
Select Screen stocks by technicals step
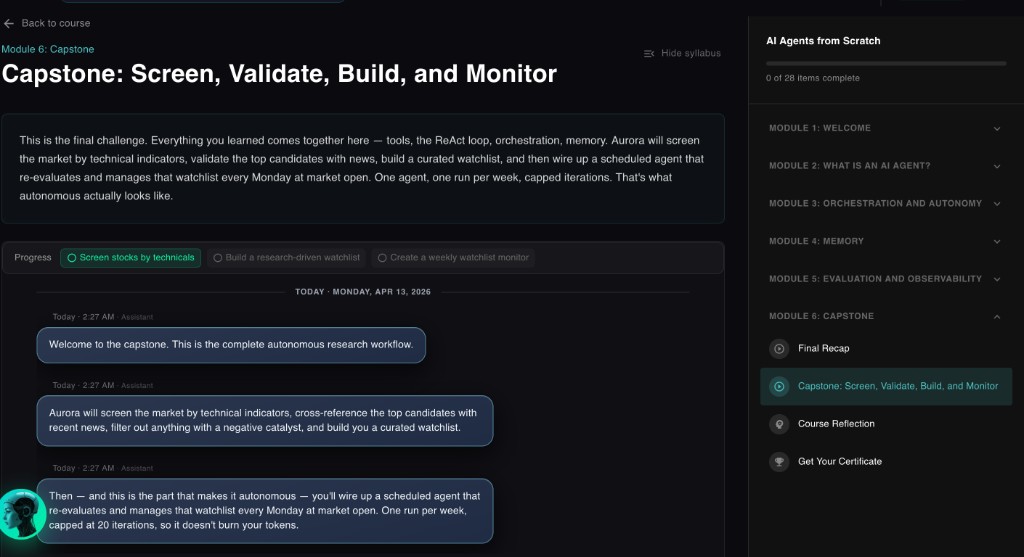[x=131, y=258]
